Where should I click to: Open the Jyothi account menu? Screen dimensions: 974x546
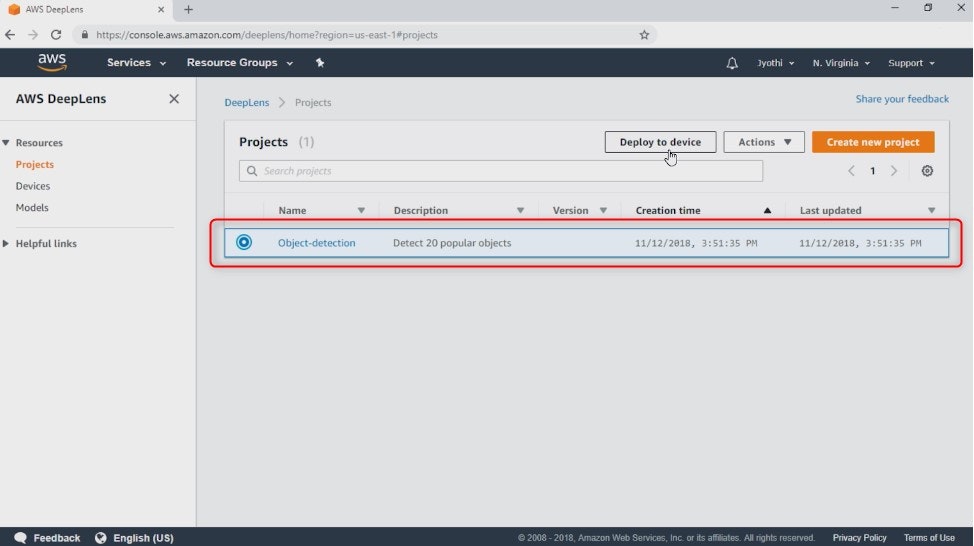(x=775, y=63)
